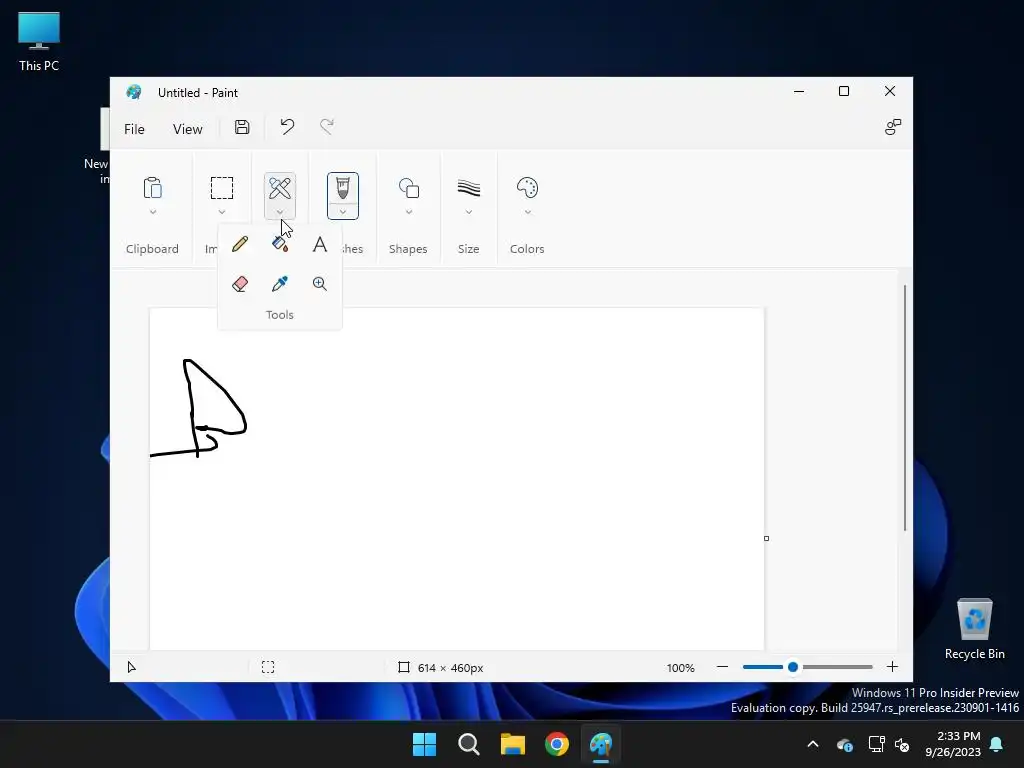This screenshot has width=1024, height=768.
Task: Select the Magnifier tool
Action: (x=319, y=284)
